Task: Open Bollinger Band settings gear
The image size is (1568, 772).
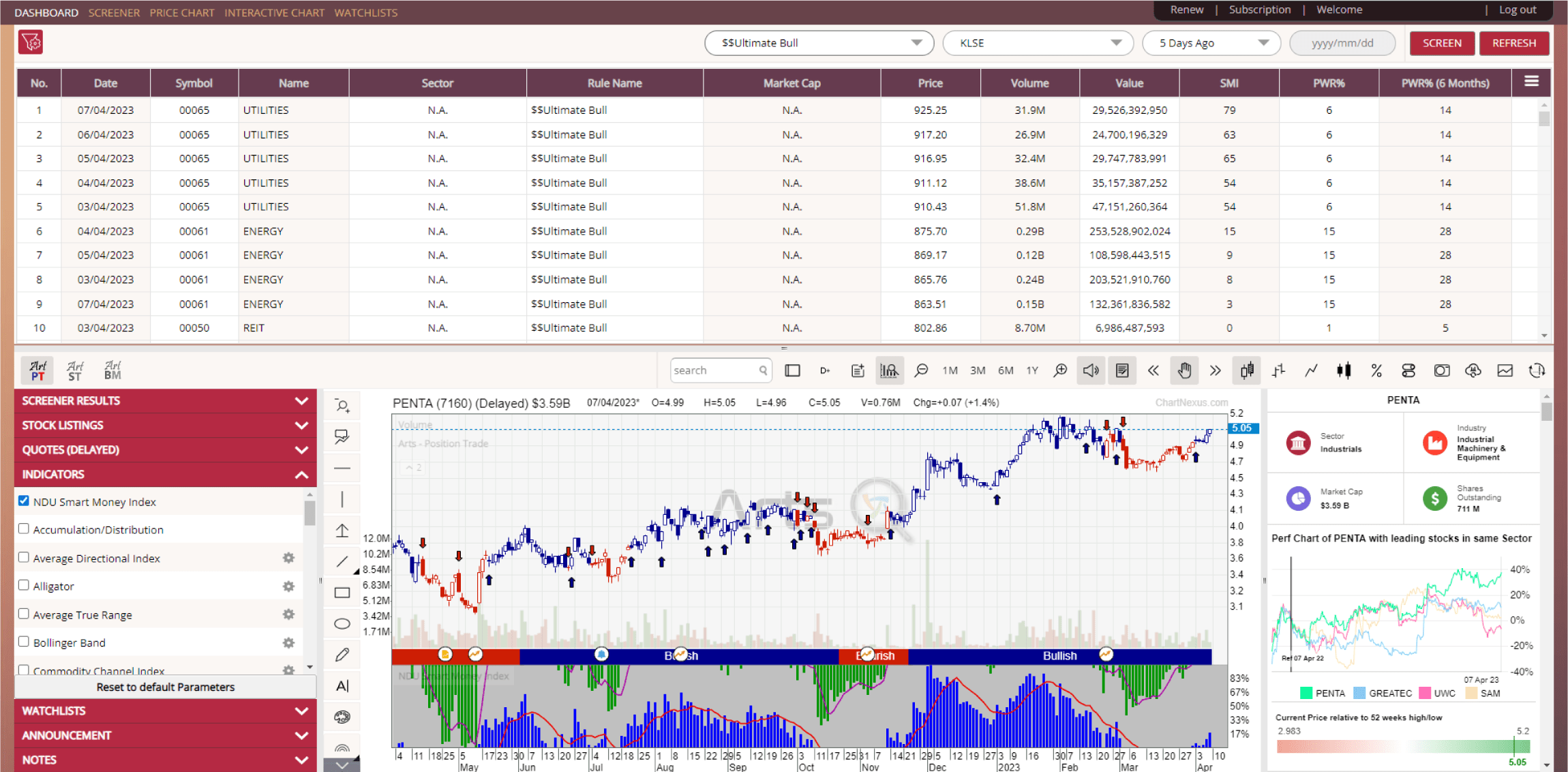Action: (288, 642)
